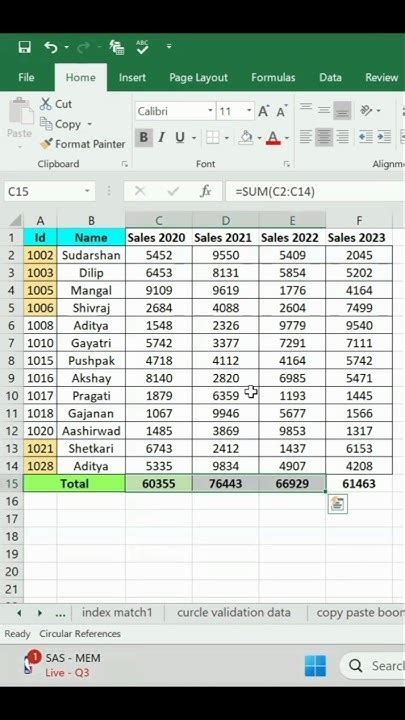Toggle Center alignment button

click(324, 137)
